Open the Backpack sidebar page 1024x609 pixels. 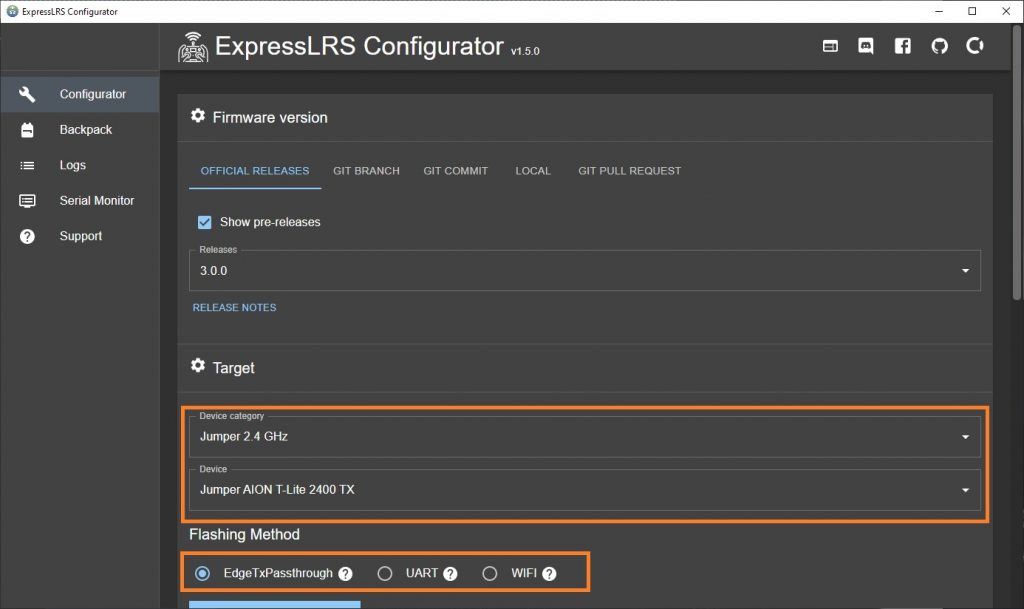tap(80, 130)
